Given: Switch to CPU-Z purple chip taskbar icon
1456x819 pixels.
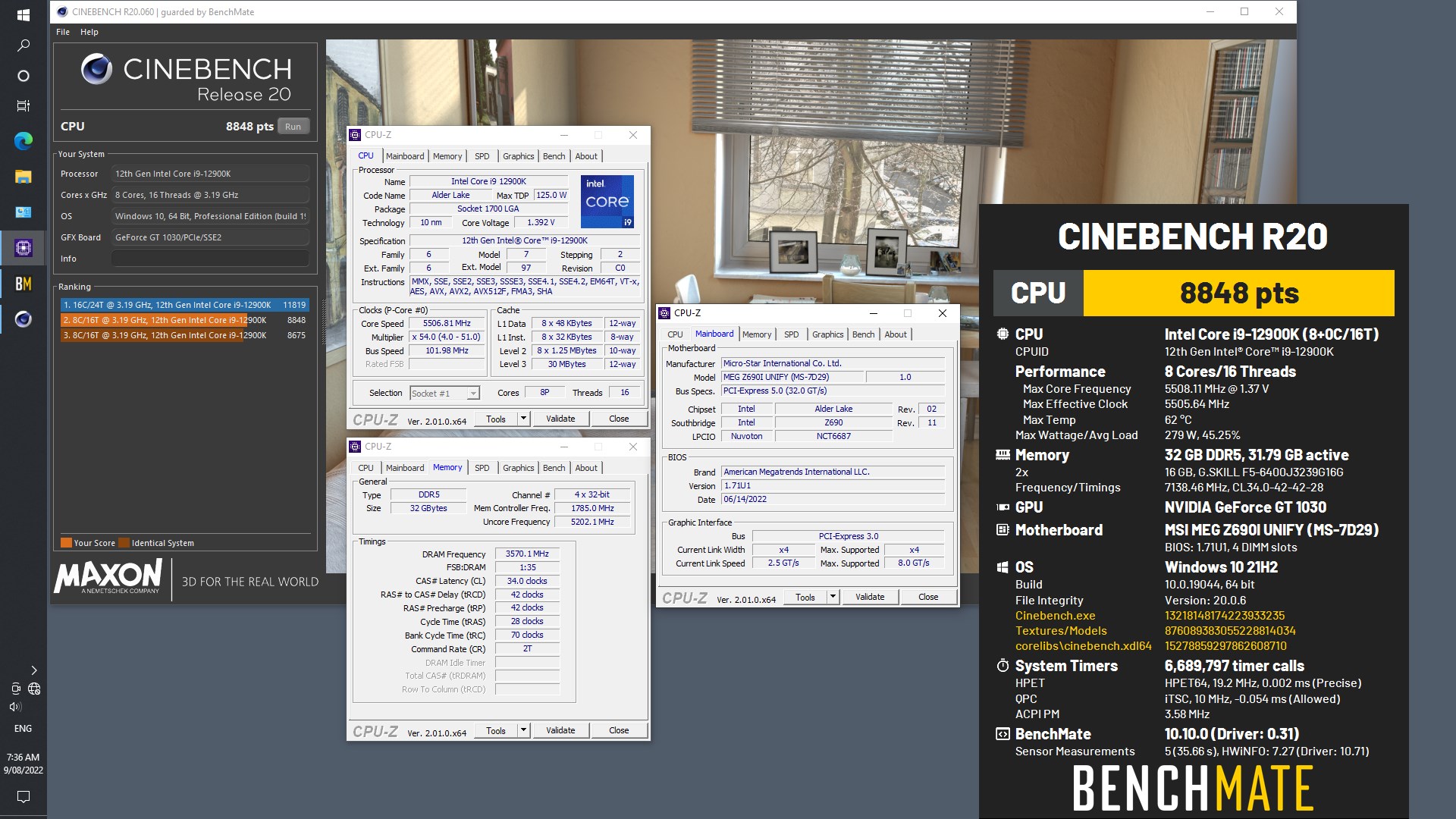Looking at the screenshot, I should (23, 247).
